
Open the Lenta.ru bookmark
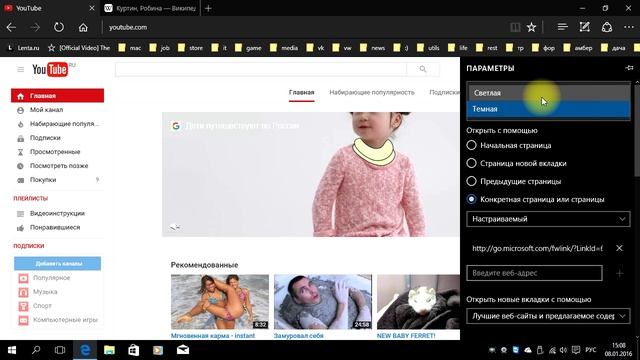tap(24, 48)
